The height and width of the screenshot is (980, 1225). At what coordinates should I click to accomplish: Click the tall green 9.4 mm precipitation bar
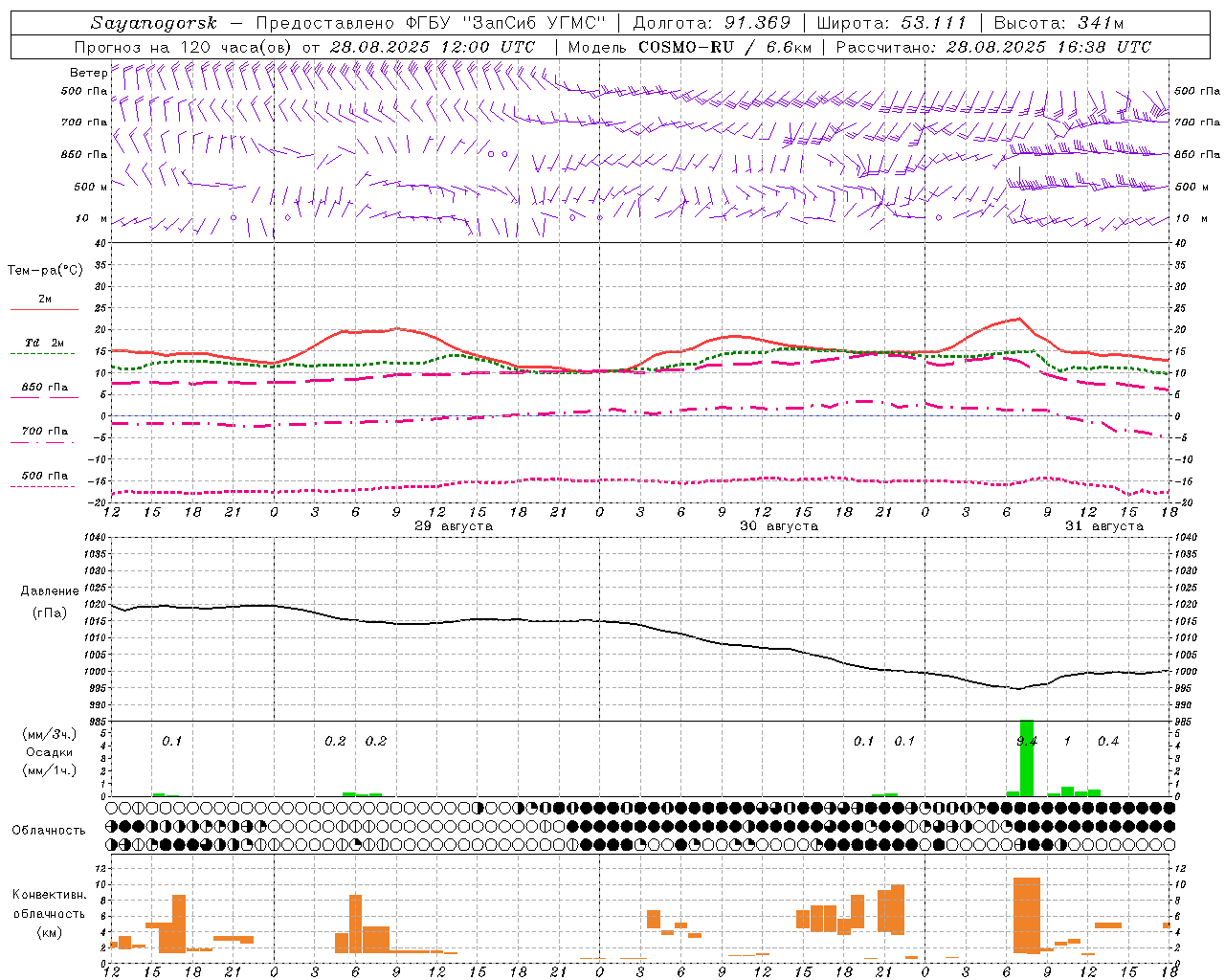(x=1027, y=758)
